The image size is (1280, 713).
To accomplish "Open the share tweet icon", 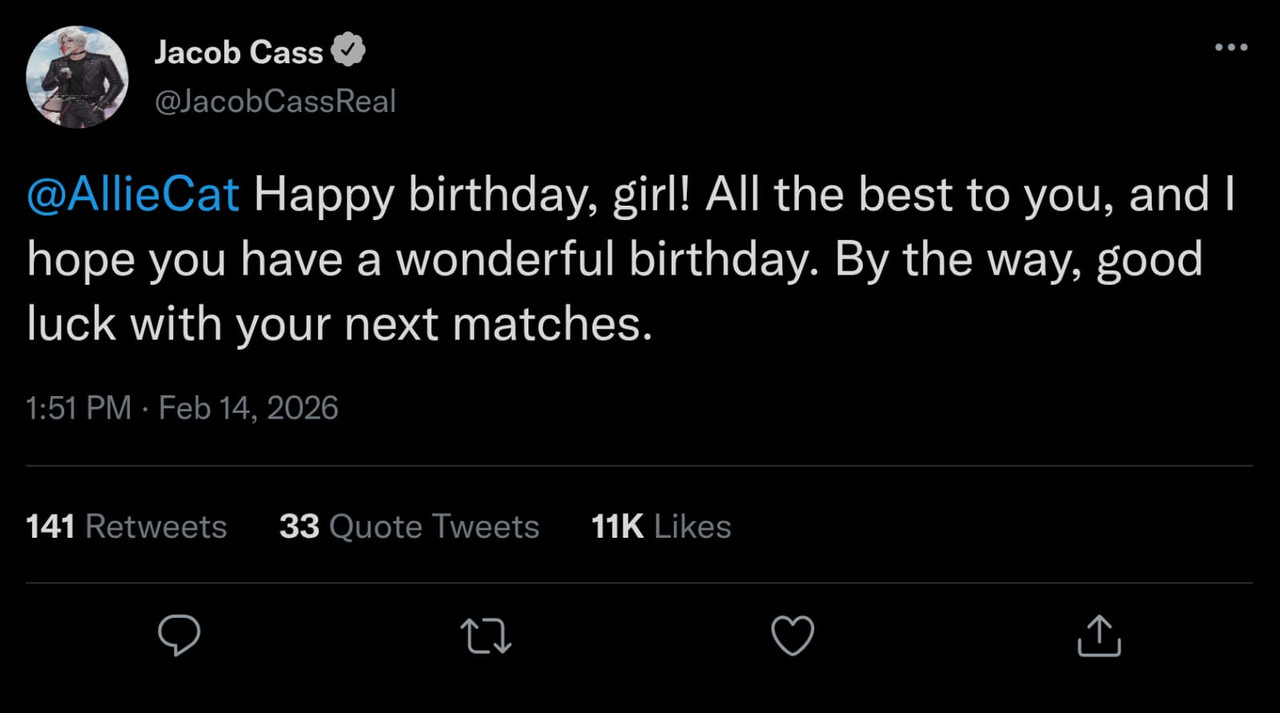I will click(1099, 636).
